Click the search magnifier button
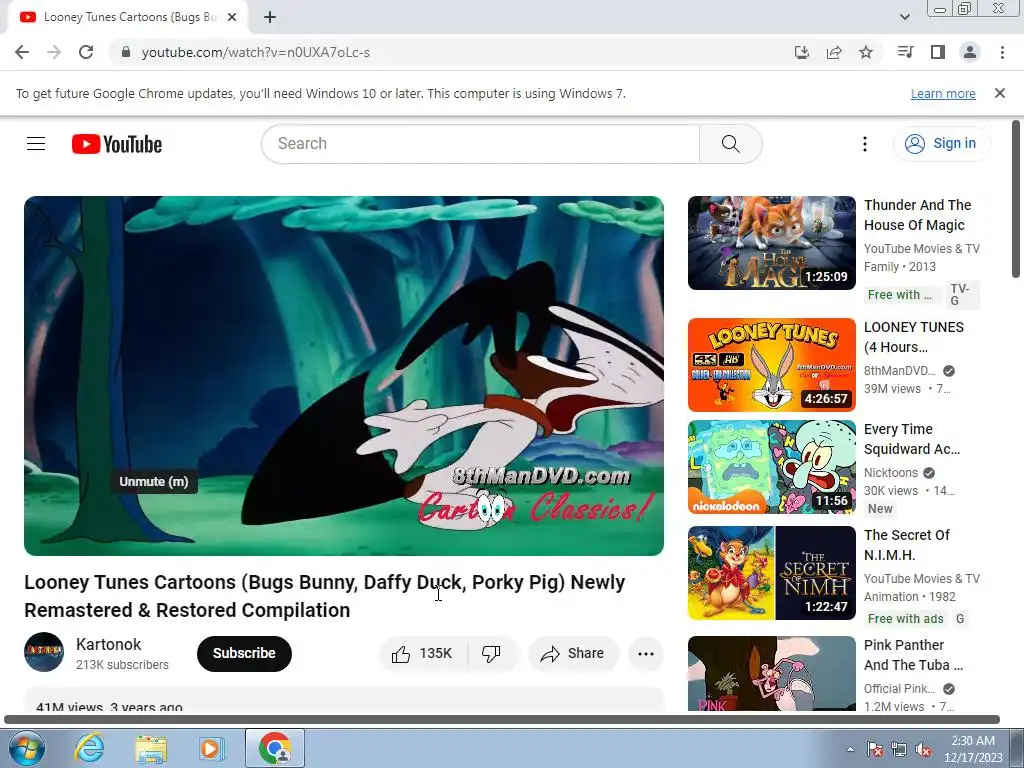Viewport: 1024px width, 768px height. click(x=731, y=144)
